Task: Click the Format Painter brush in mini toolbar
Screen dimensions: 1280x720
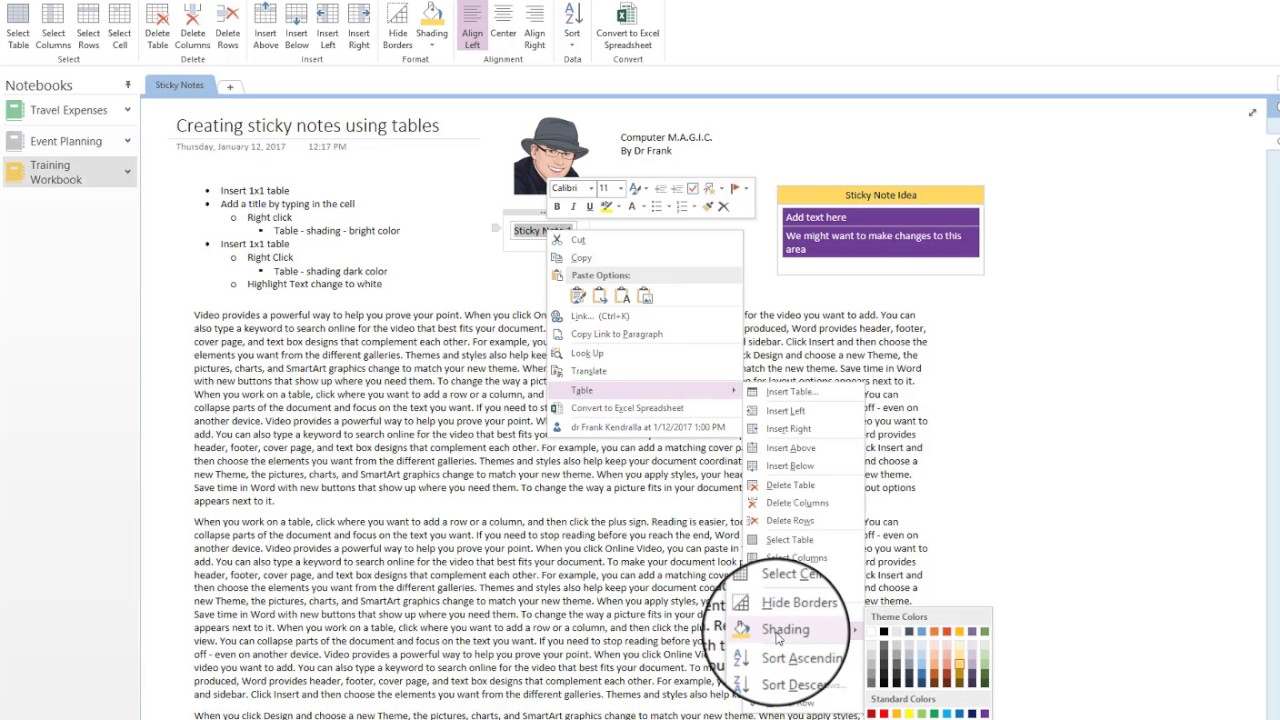Action: (707, 206)
